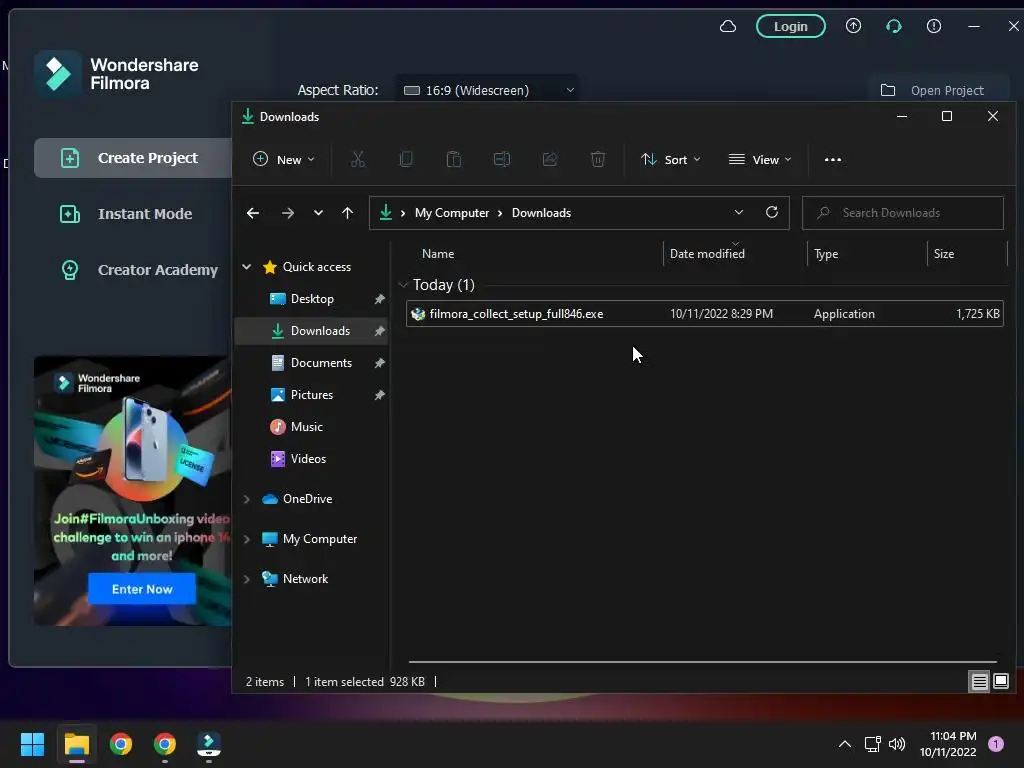This screenshot has height=768, width=1024.
Task: Open the Windows Start menu
Action: [x=32, y=744]
